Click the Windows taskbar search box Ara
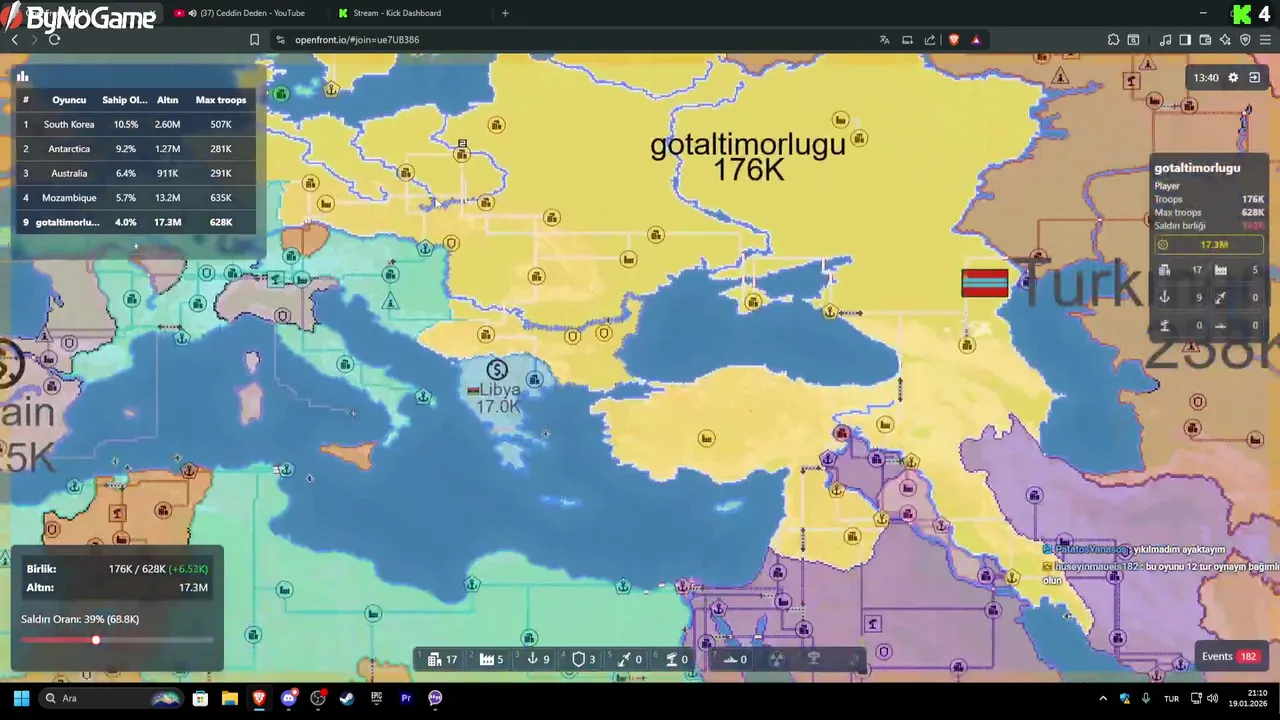This screenshot has height=720, width=1280. click(x=113, y=698)
